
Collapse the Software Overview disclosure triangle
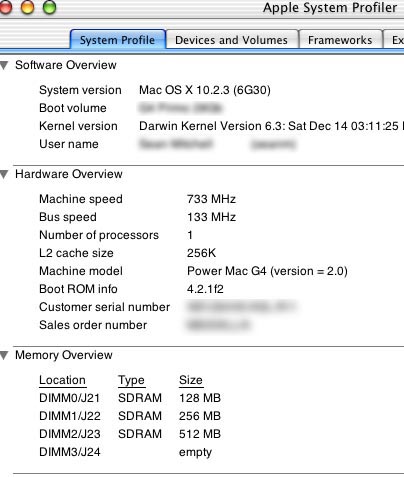4,65
